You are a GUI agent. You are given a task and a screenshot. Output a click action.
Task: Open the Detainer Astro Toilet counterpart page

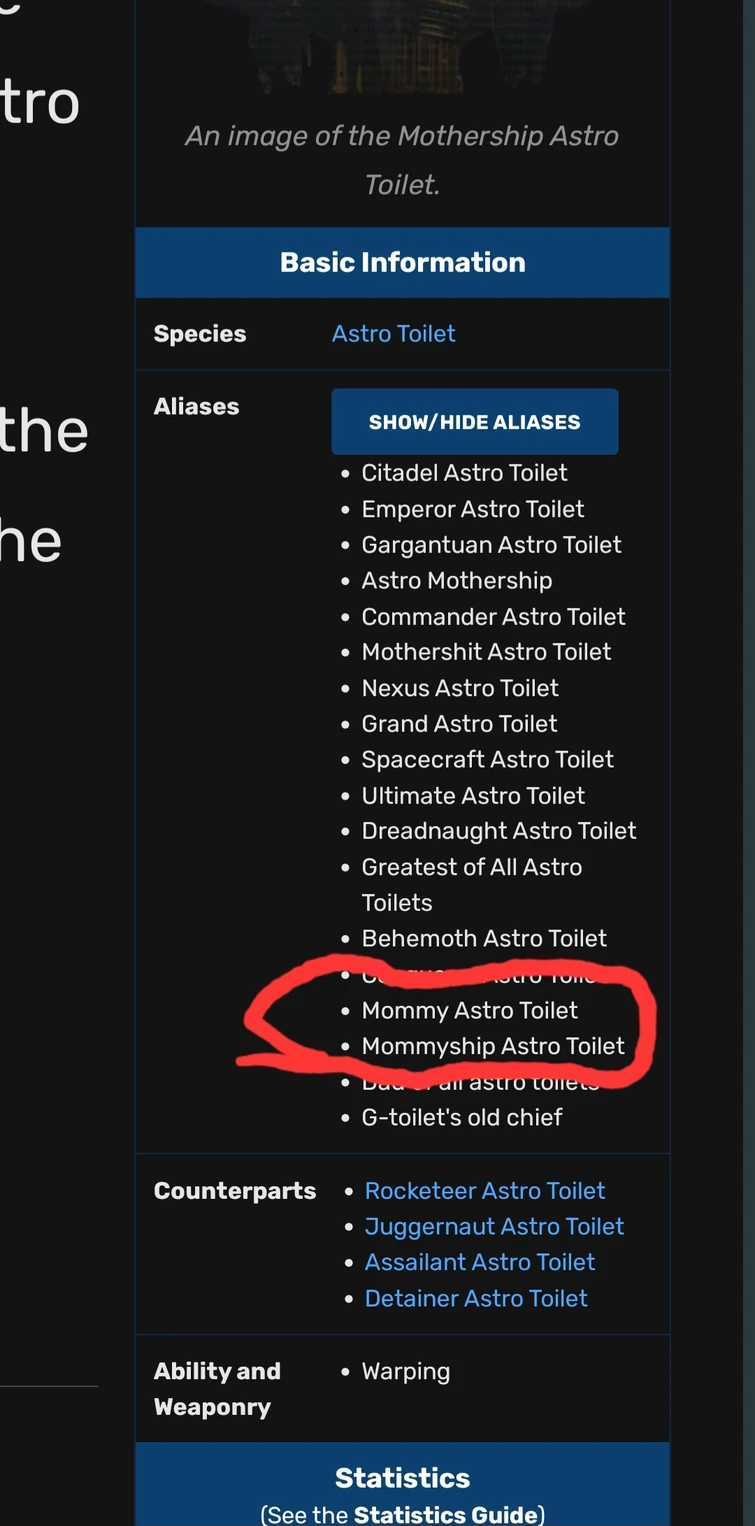(x=478, y=1298)
